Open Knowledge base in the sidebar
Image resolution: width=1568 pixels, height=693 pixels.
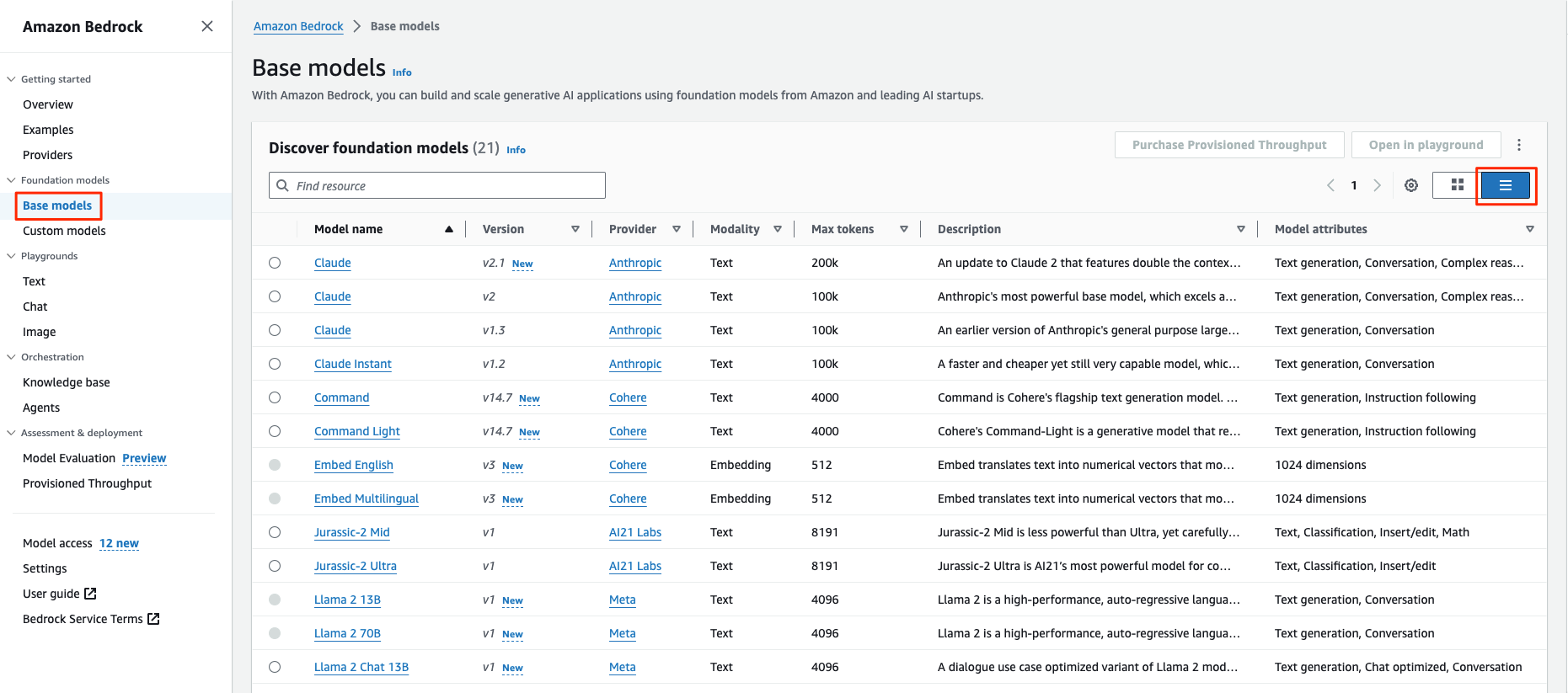click(67, 382)
